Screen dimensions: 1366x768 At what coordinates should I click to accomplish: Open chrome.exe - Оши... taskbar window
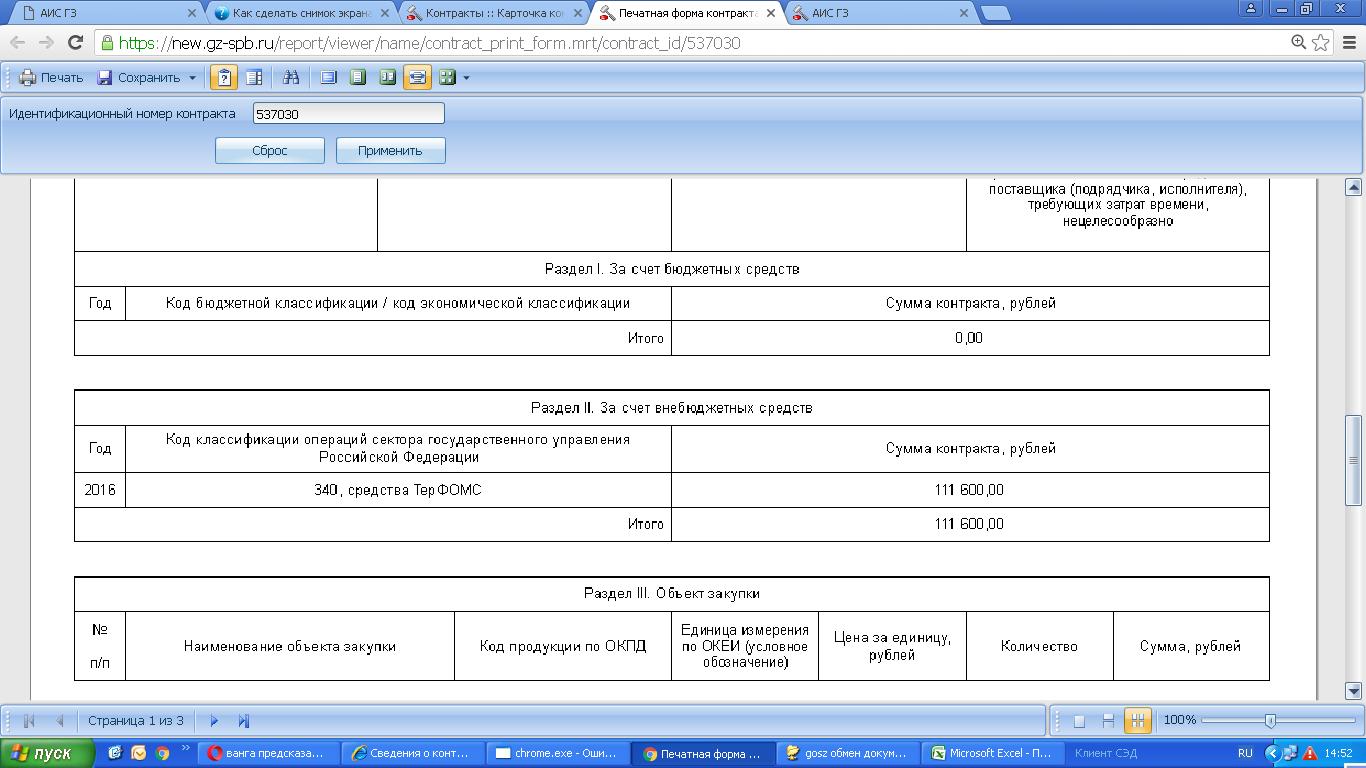coord(557,753)
